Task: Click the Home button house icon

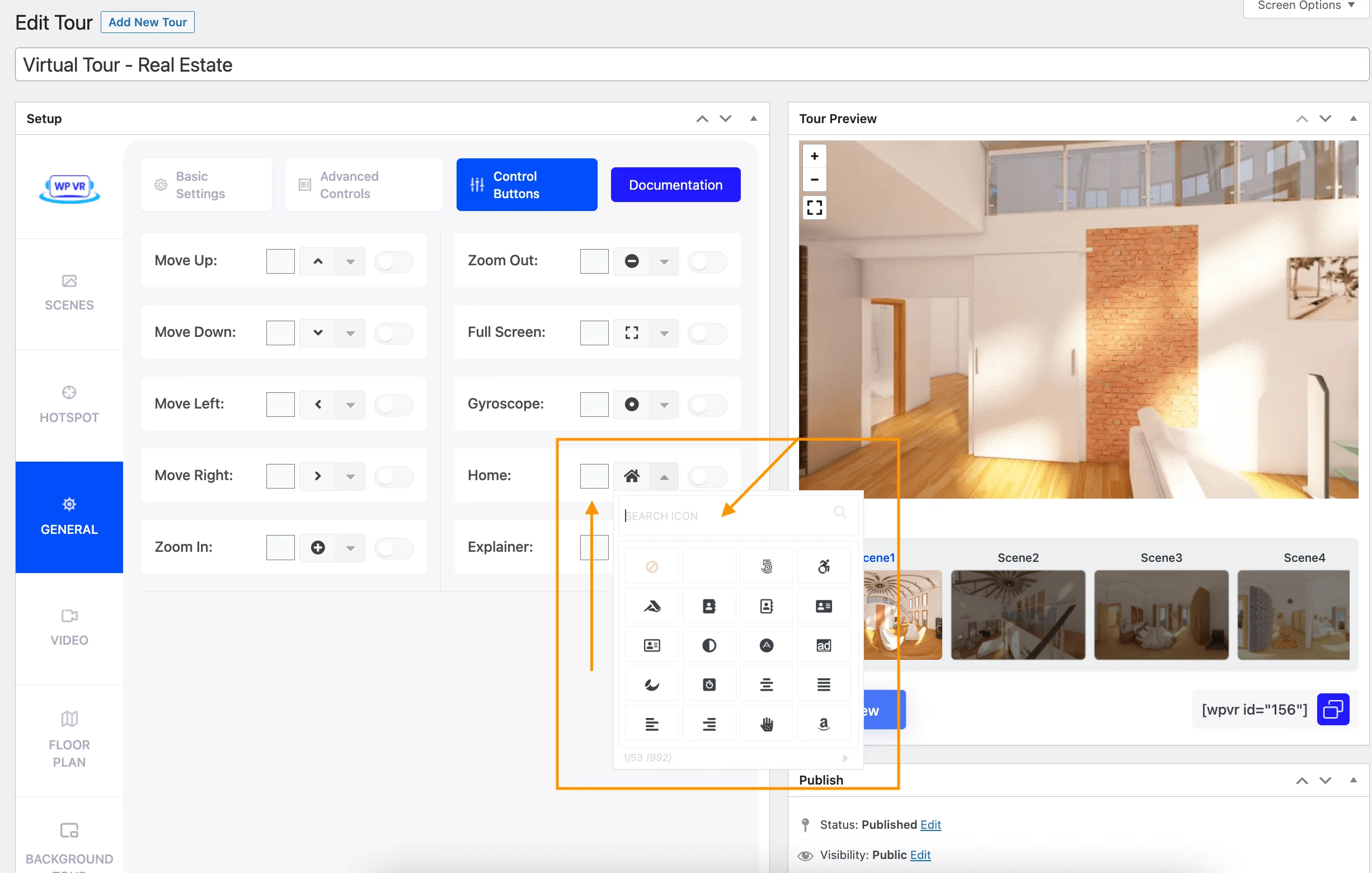Action: (631, 474)
